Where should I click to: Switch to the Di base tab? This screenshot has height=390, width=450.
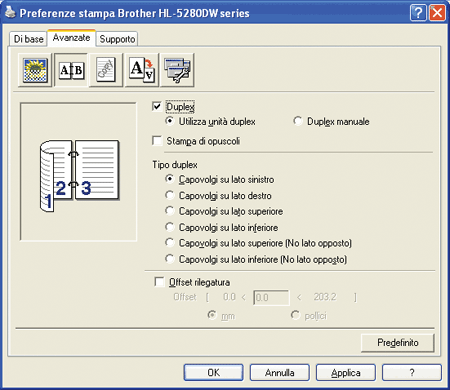[28, 39]
